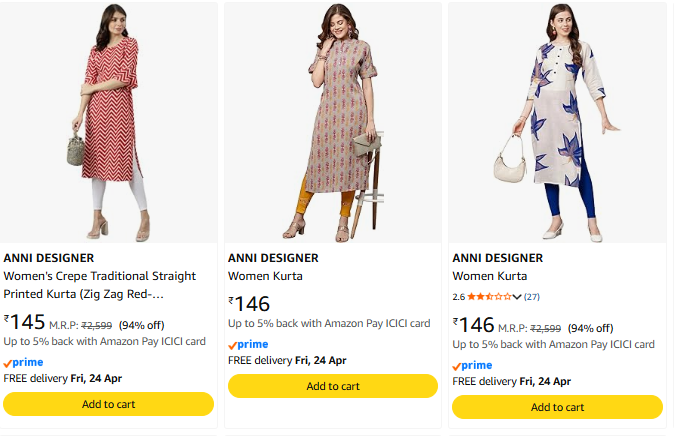Open the red zig zag kurta product image
Screen dimensions: 674x436
[109, 120]
